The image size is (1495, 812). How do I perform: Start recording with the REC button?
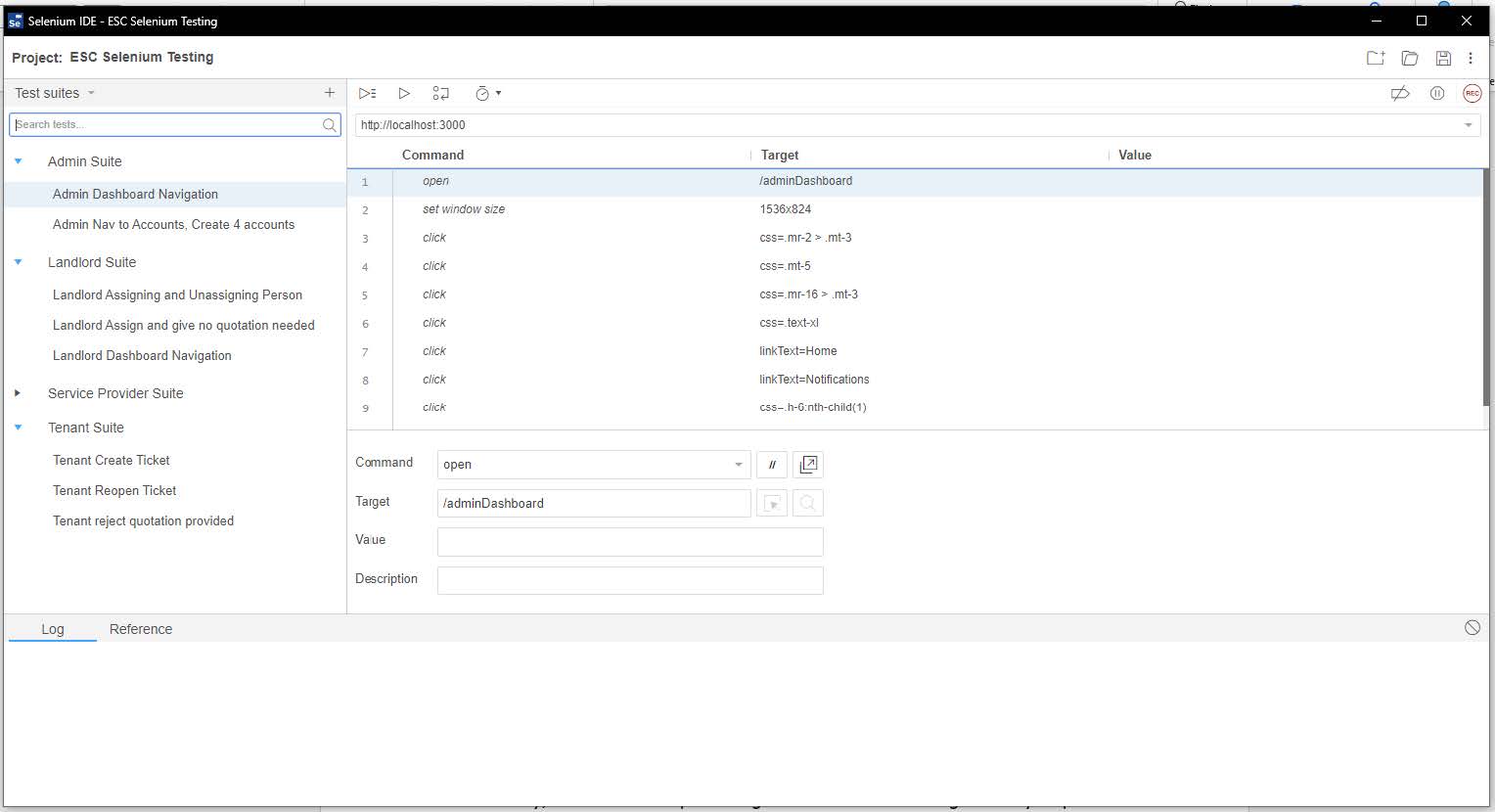point(1472,93)
